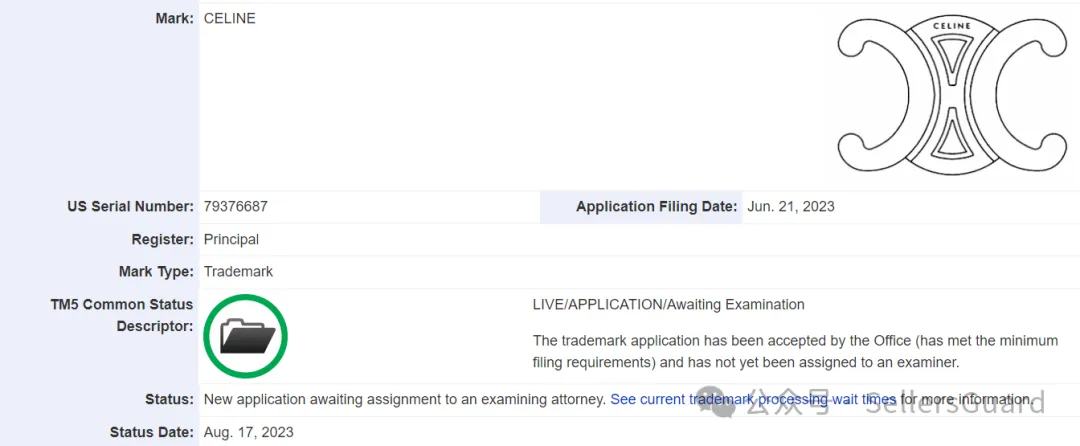The width and height of the screenshot is (1080, 446).
Task: Click the Jun. 21, 2023 filing date
Action: coord(791,207)
